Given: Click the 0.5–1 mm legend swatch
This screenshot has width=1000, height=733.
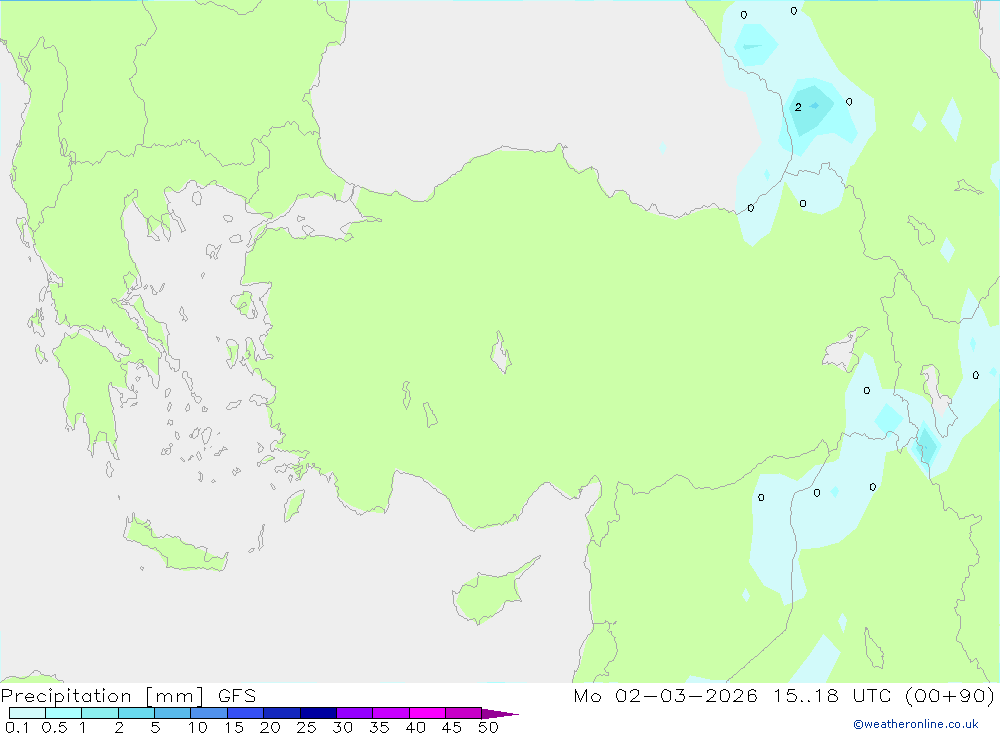Looking at the screenshot, I should (x=63, y=713).
